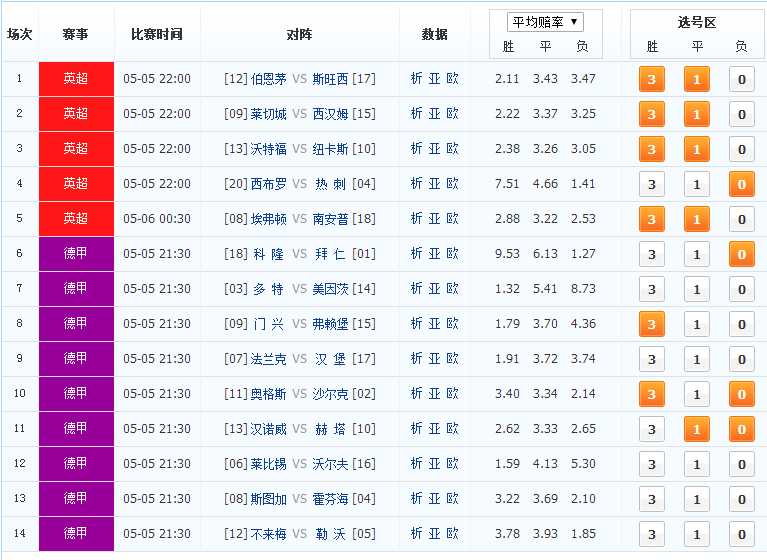Open team link 西汉姆
The image size is (767, 560).
pyautogui.click(x=330, y=114)
